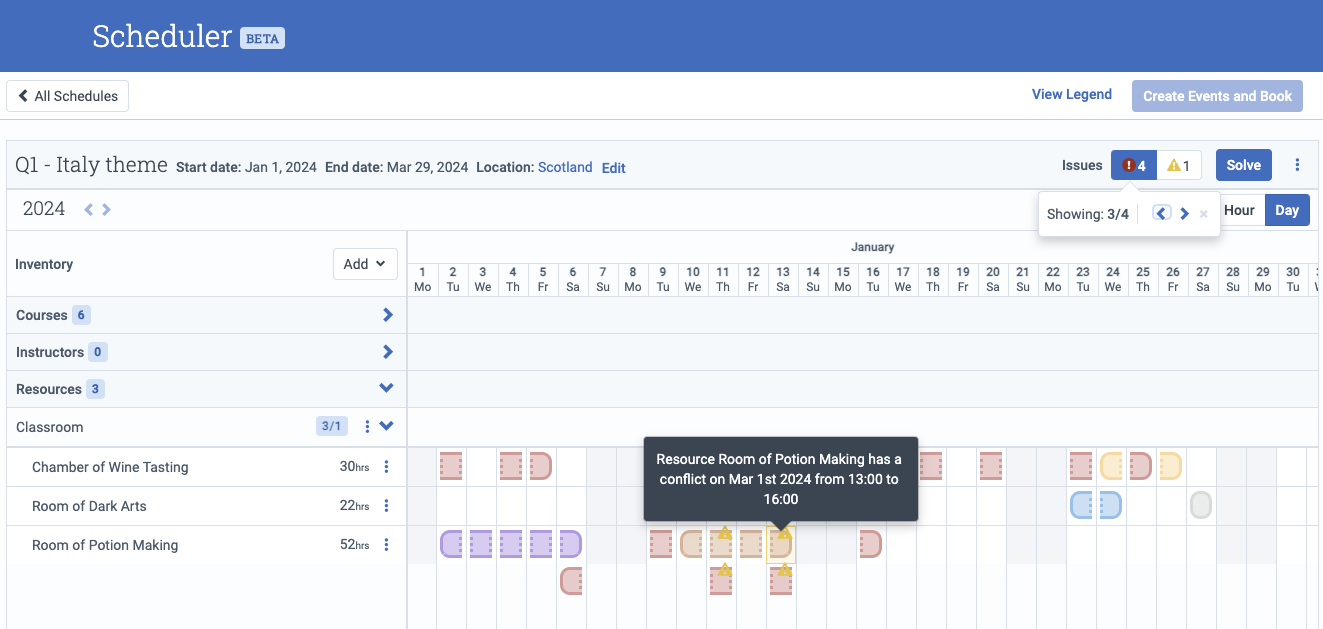The height and width of the screenshot is (629, 1323).
Task: Select the yellow Wine Tasting event on Jan 26
Action: [1171, 466]
